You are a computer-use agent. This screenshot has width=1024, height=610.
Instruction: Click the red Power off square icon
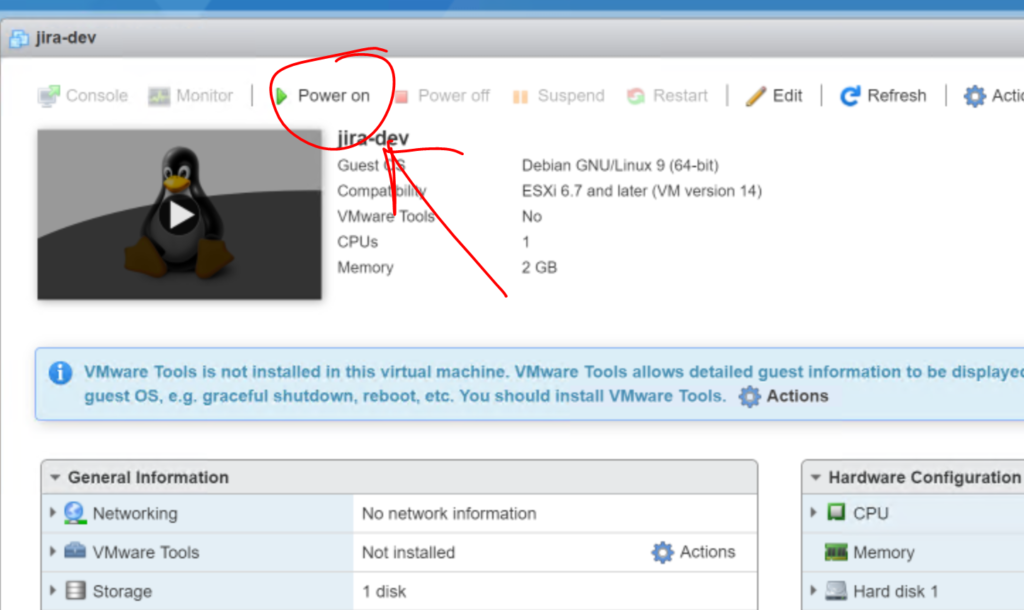(x=402, y=97)
